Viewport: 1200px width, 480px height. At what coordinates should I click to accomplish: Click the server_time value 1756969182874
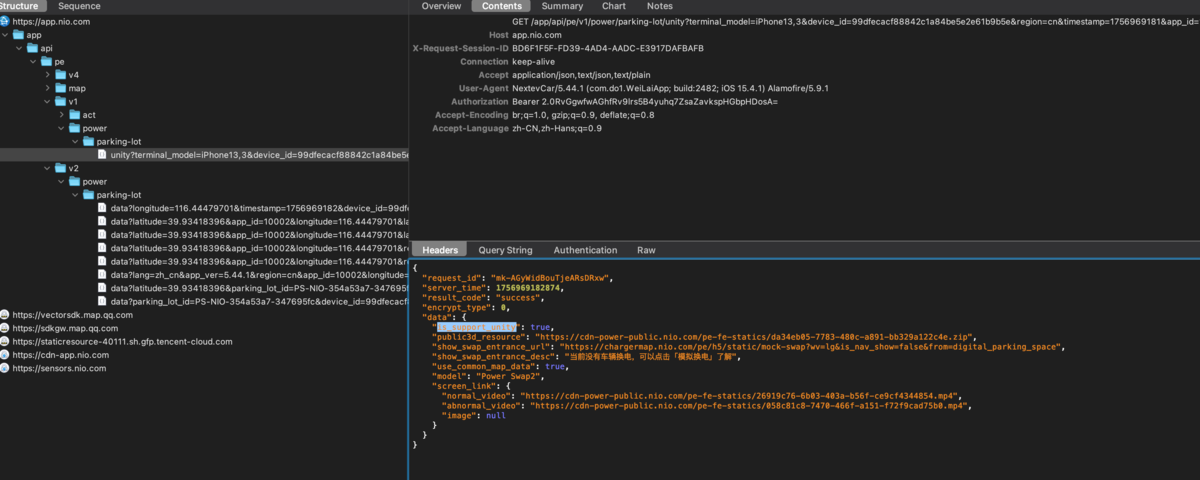coord(528,288)
